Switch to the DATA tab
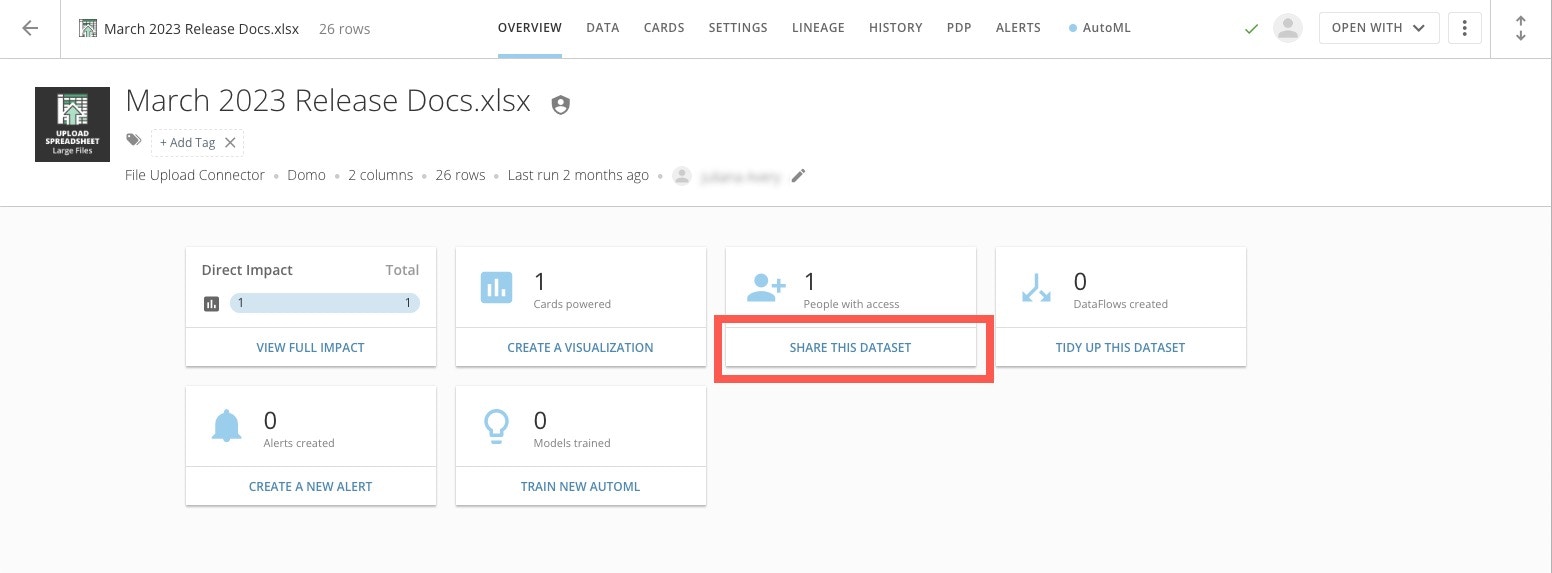This screenshot has width=1552, height=573. click(x=603, y=28)
